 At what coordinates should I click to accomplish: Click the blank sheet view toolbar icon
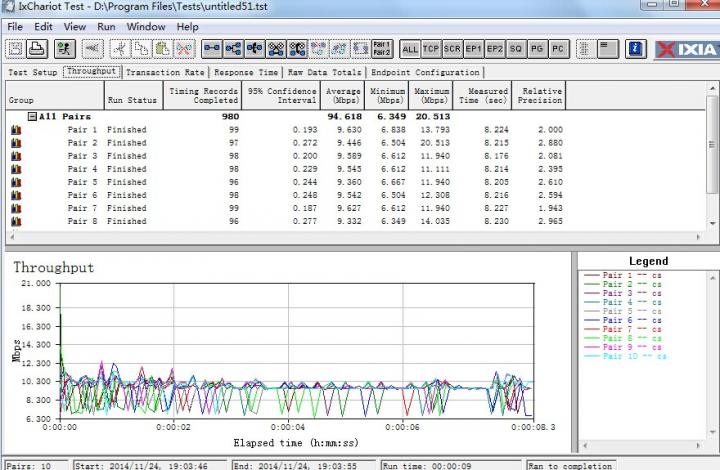coord(608,49)
